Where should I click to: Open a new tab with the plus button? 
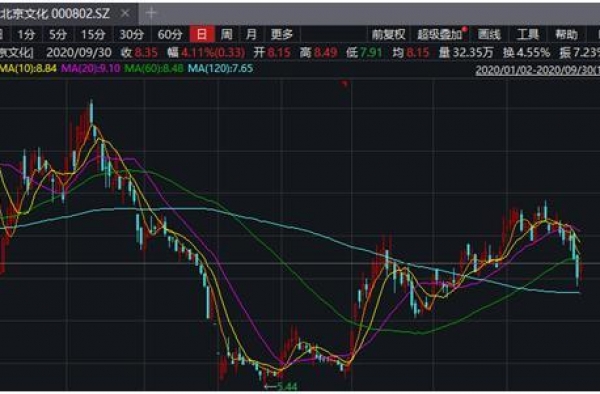(151, 13)
